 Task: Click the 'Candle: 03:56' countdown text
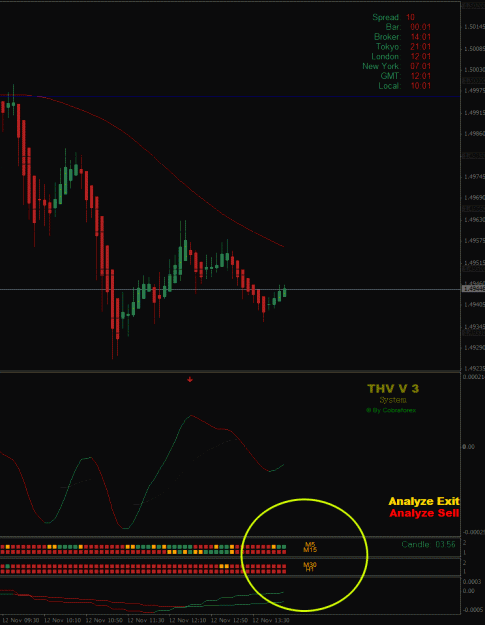click(428, 544)
